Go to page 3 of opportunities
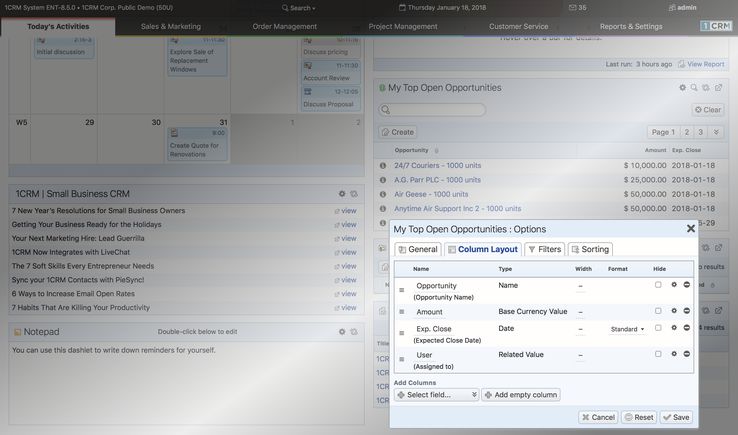This screenshot has height=435, width=738. [x=701, y=132]
